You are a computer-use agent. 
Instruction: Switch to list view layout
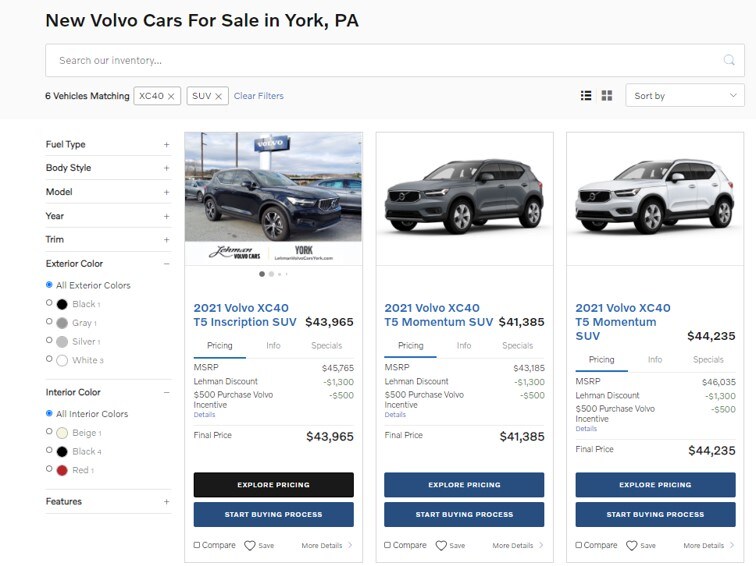tap(586, 95)
